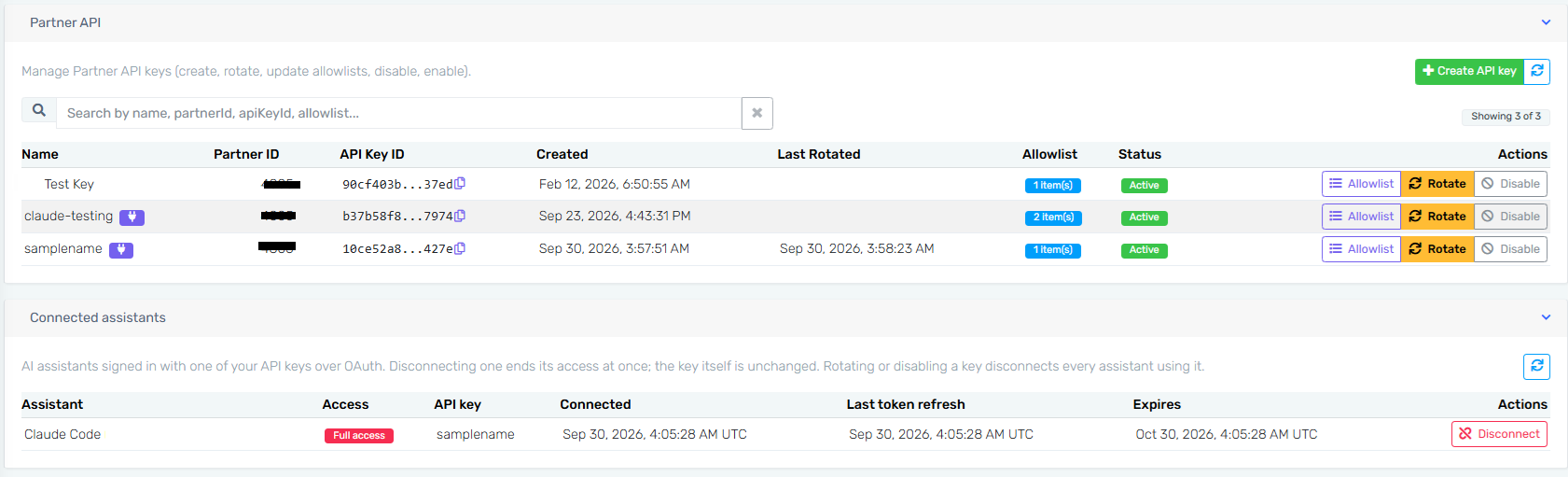Click created date Feb 12, 2026, 6:50:55 AM
Screen dimensions: 1568x477
pyautogui.click(x=615, y=184)
